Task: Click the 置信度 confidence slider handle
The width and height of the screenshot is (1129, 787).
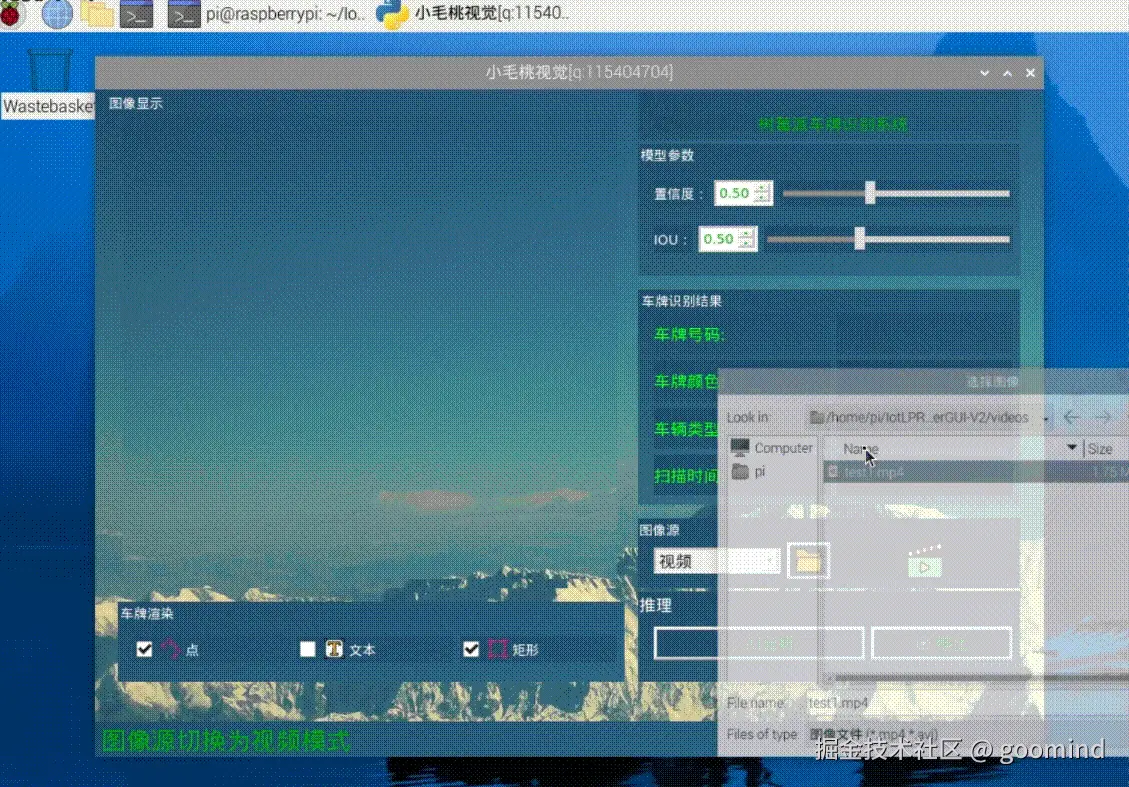Action: [x=869, y=192]
